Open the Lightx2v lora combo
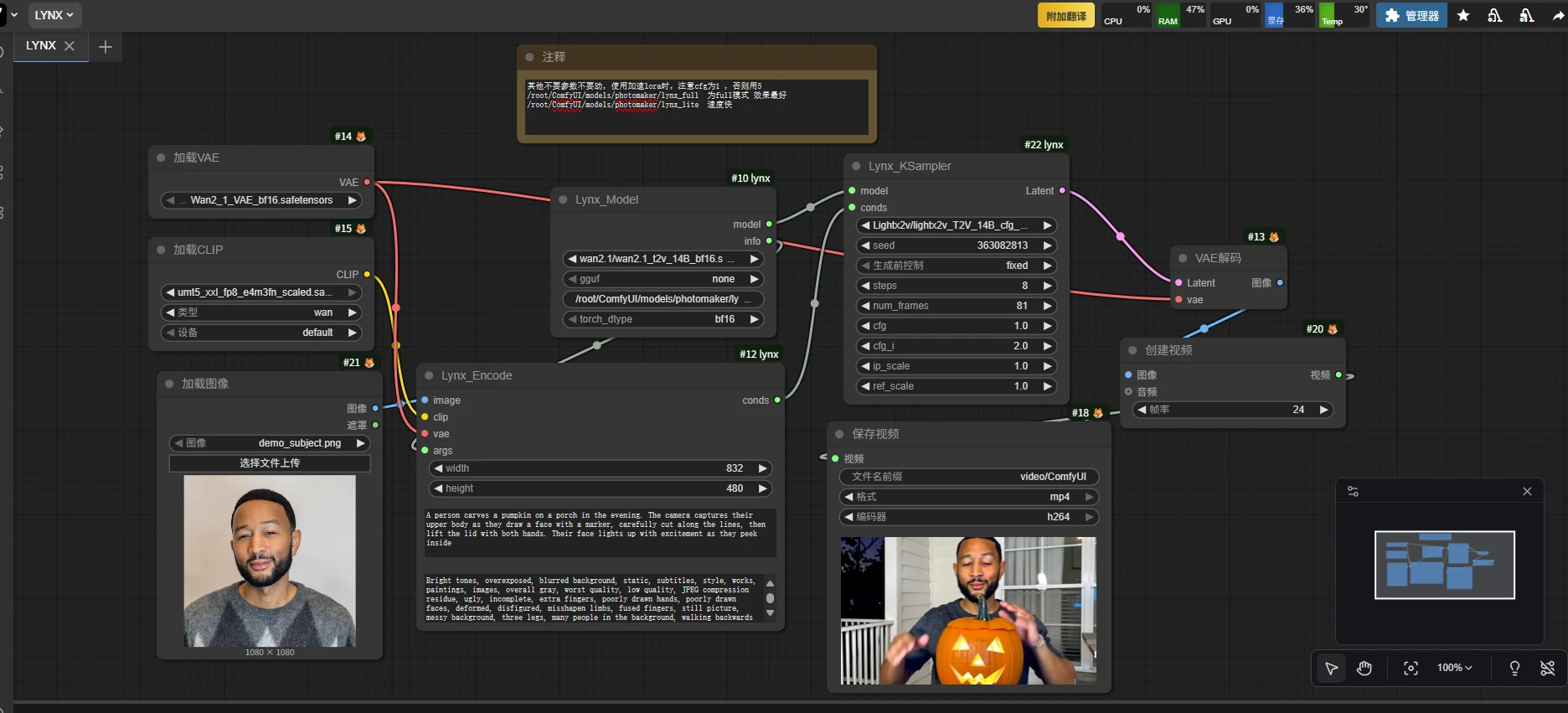 [x=957, y=225]
